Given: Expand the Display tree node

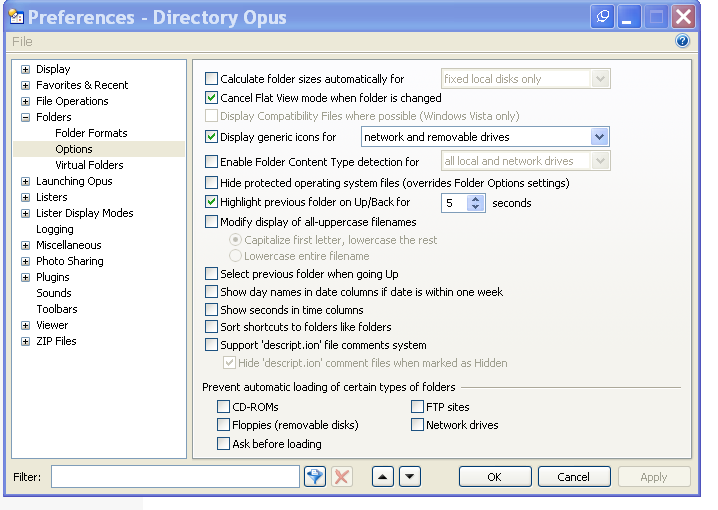Looking at the screenshot, I should tap(26, 70).
